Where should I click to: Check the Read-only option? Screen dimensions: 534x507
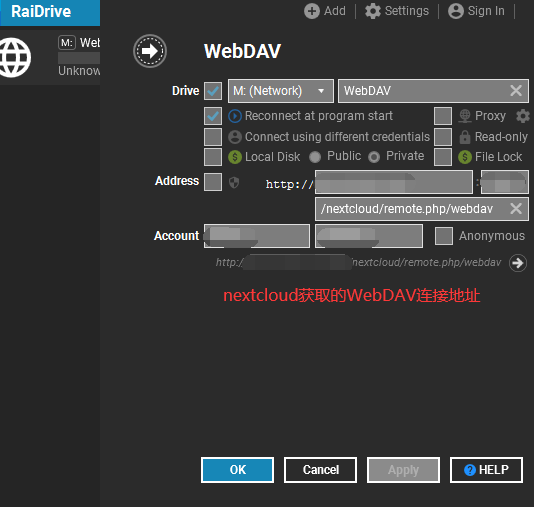click(x=443, y=137)
